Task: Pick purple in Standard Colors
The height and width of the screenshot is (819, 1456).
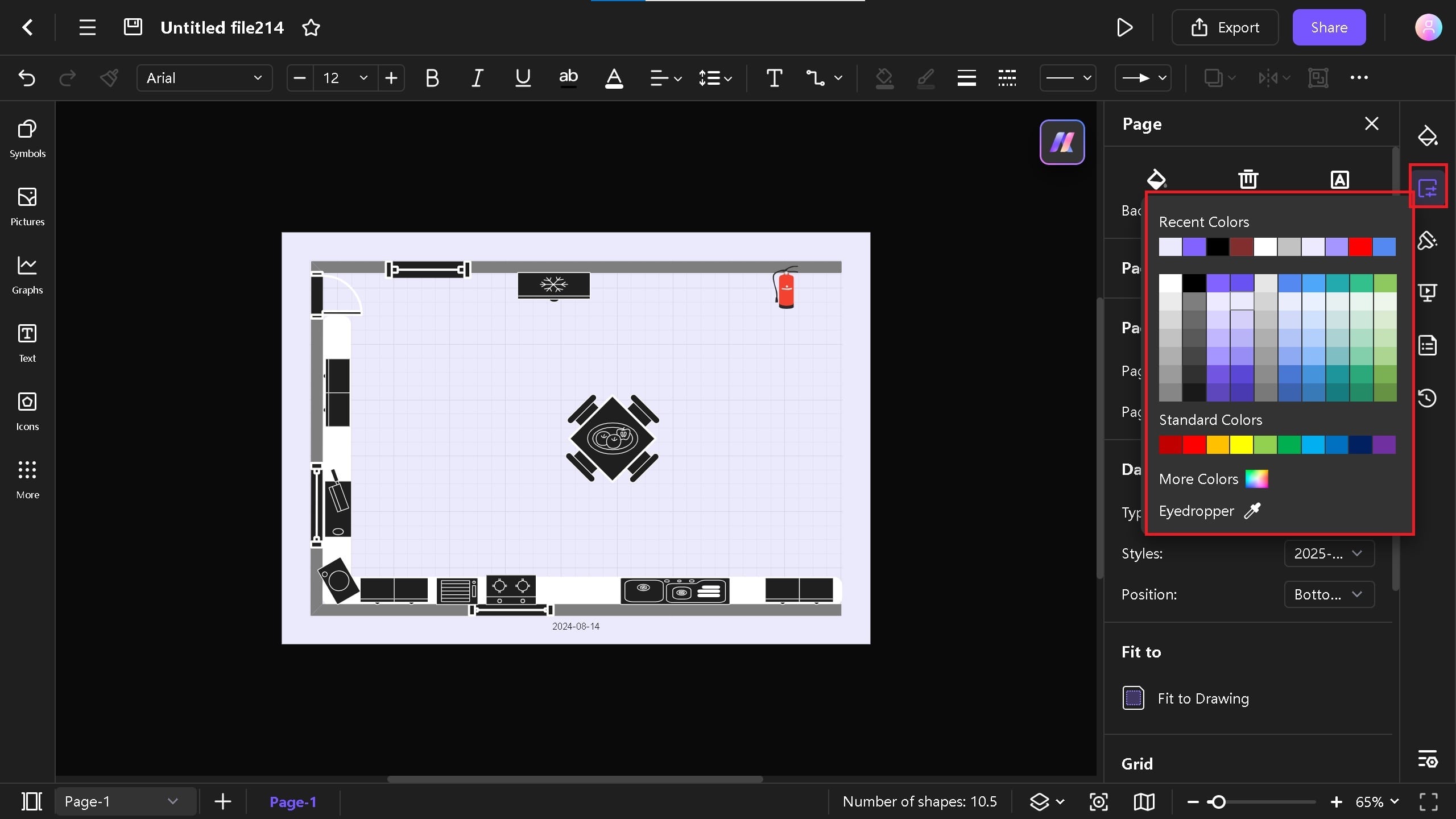Action: point(1384,445)
